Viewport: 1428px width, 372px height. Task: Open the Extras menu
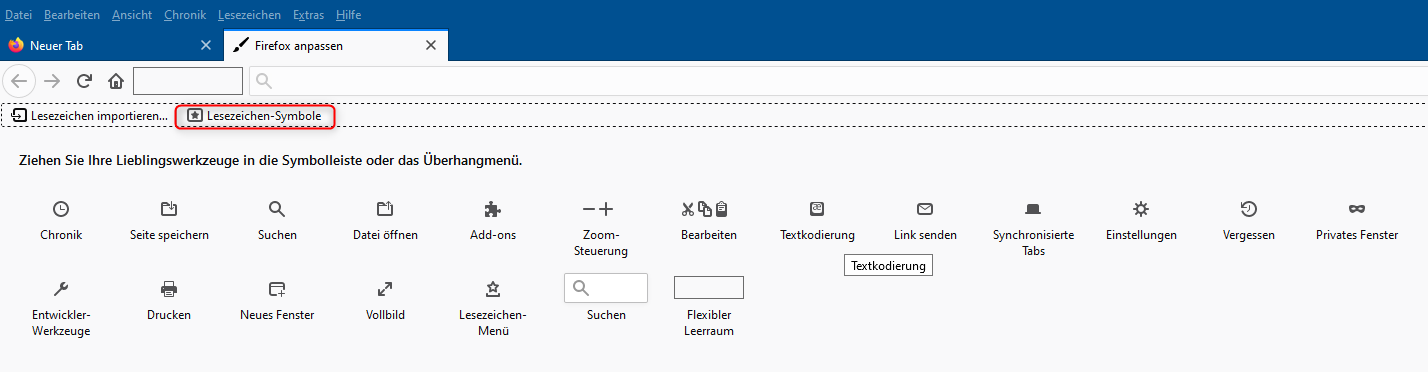(x=309, y=15)
